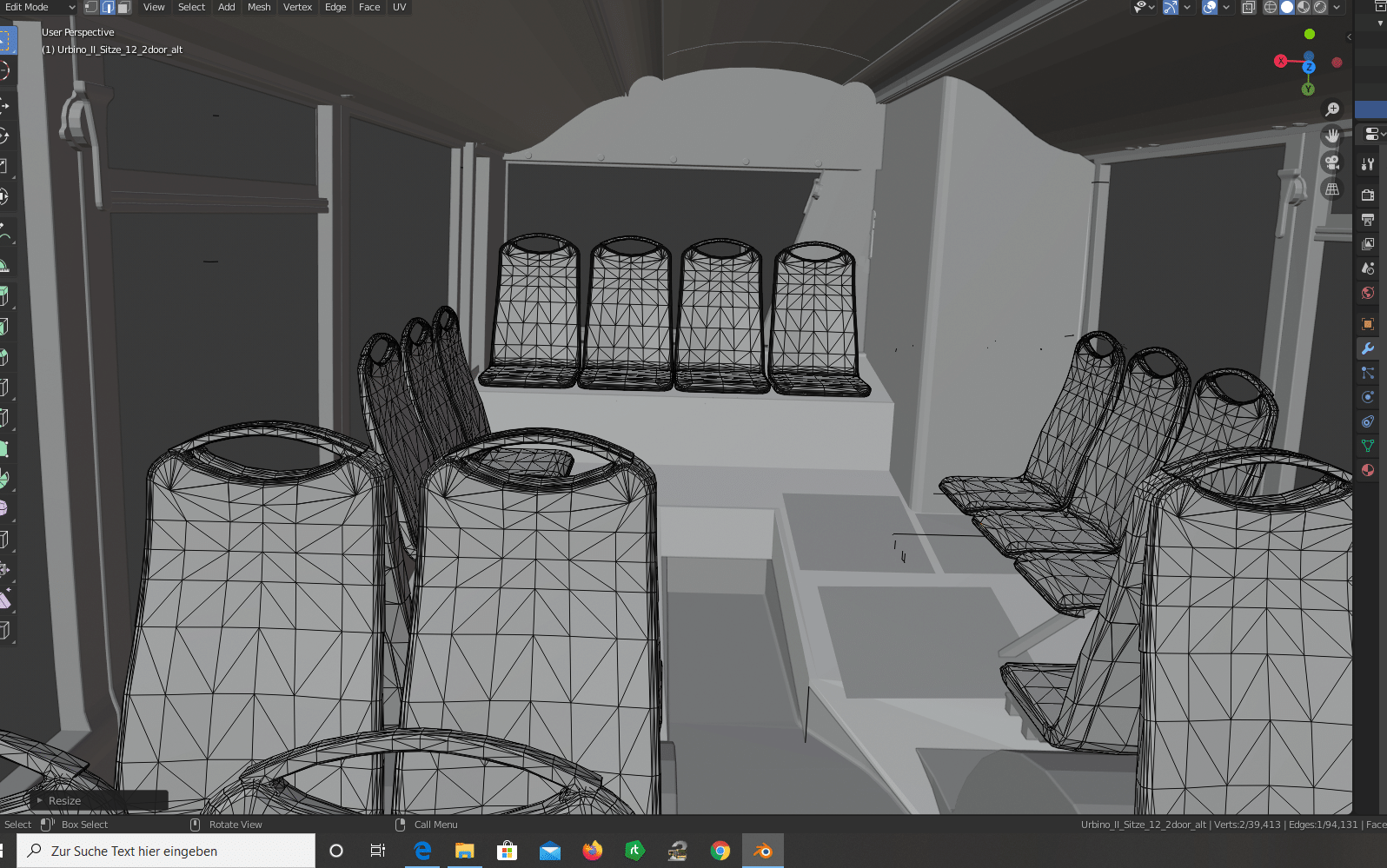Click the zoom magnifier gizmo
The height and width of the screenshot is (868, 1387).
[1331, 109]
